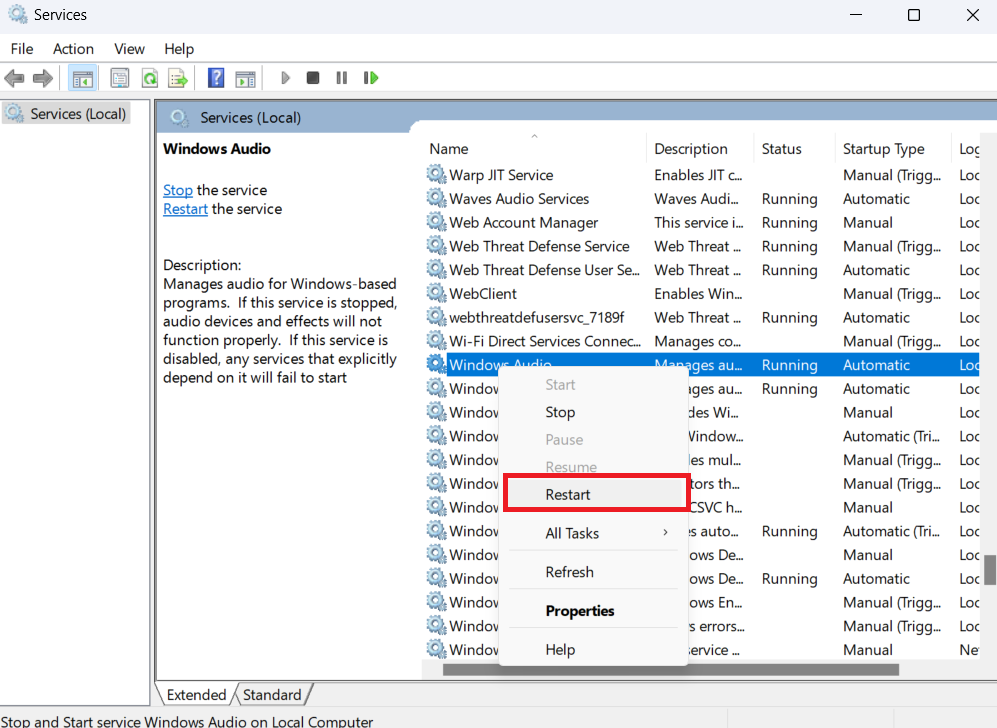The image size is (997, 728).
Task: Sort services by Name column header
Action: tap(449, 149)
